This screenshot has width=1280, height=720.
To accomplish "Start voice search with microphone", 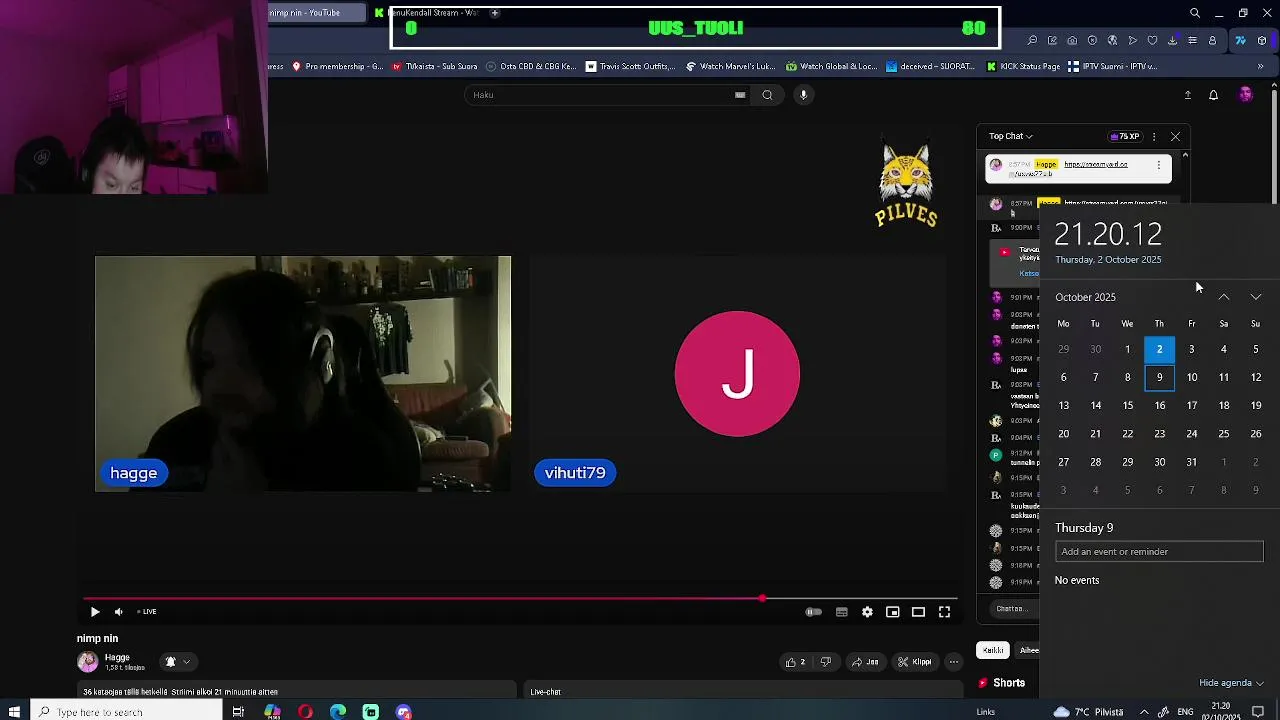I will pos(803,95).
